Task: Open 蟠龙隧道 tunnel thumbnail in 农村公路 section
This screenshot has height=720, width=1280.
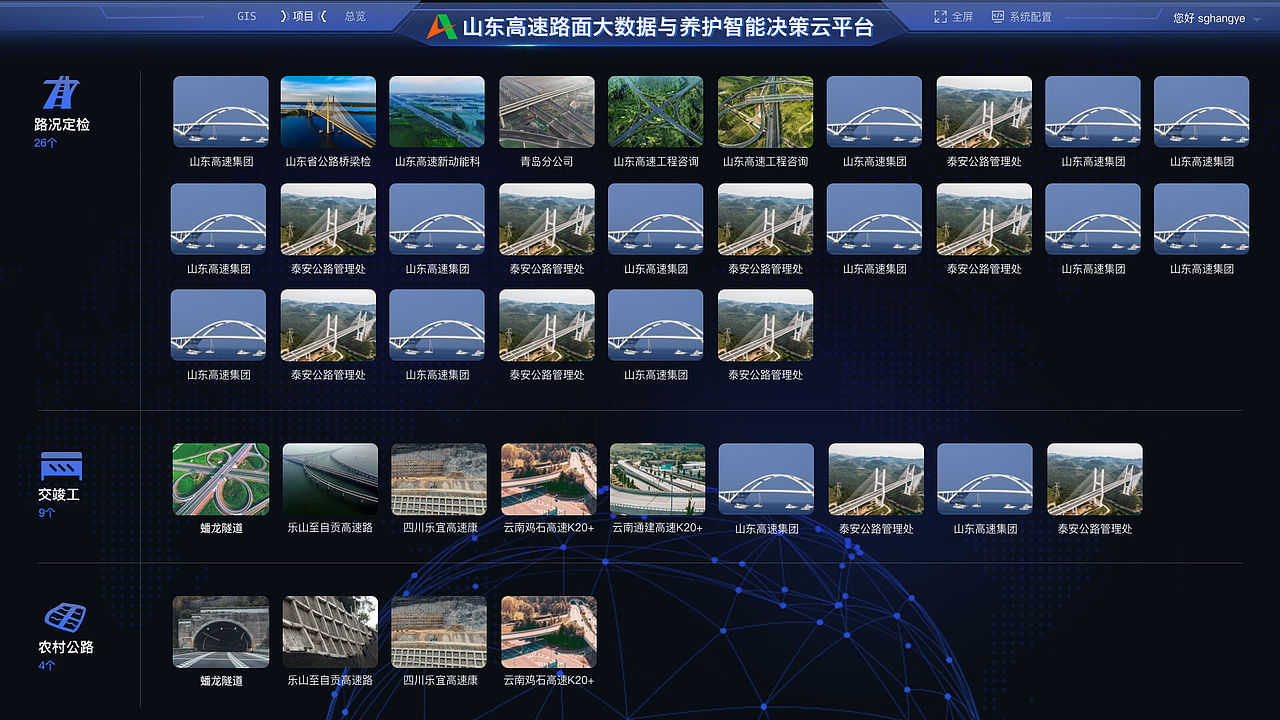Action: point(221,632)
